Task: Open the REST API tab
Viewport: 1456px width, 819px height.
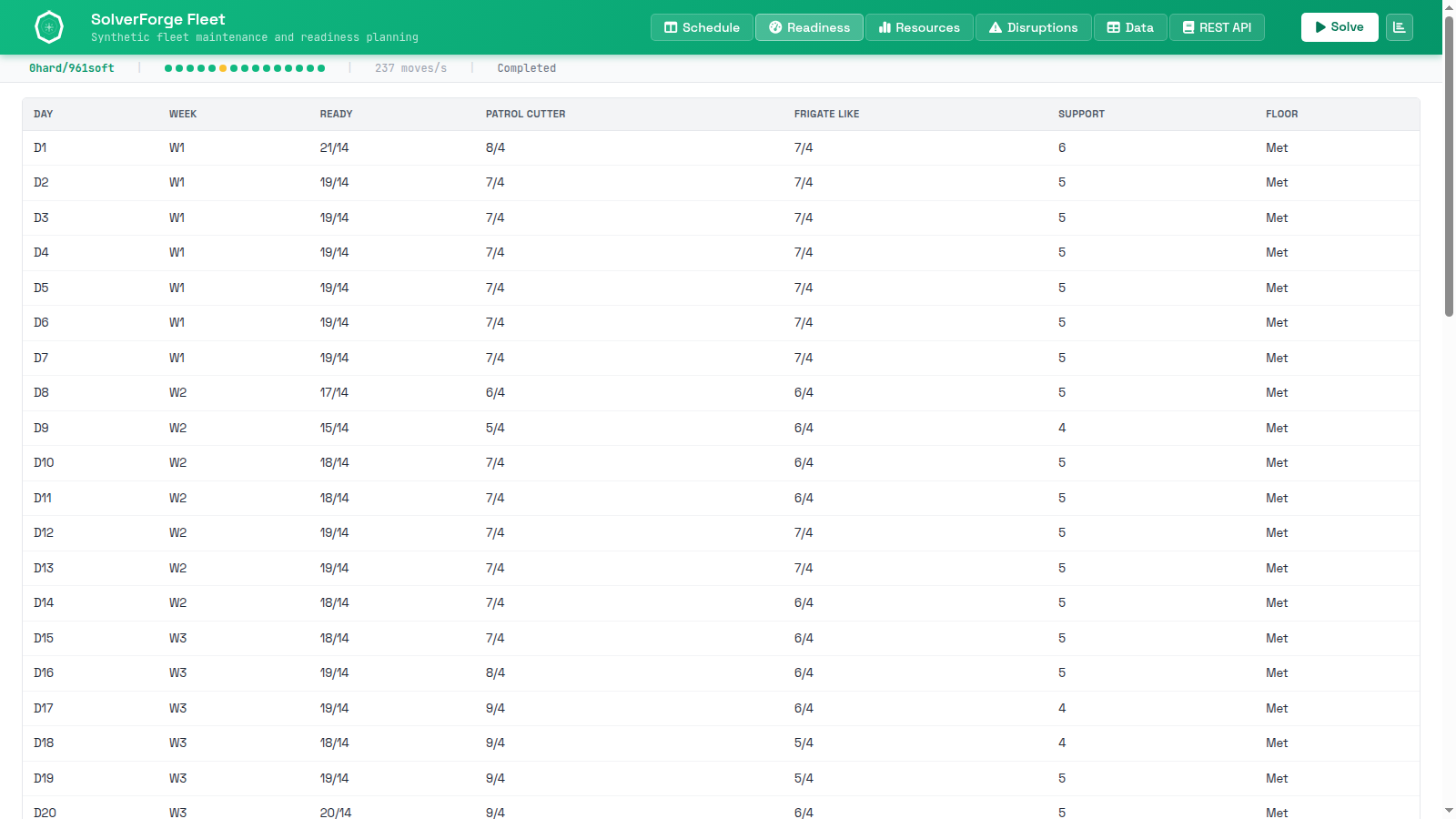Action: tap(1217, 27)
